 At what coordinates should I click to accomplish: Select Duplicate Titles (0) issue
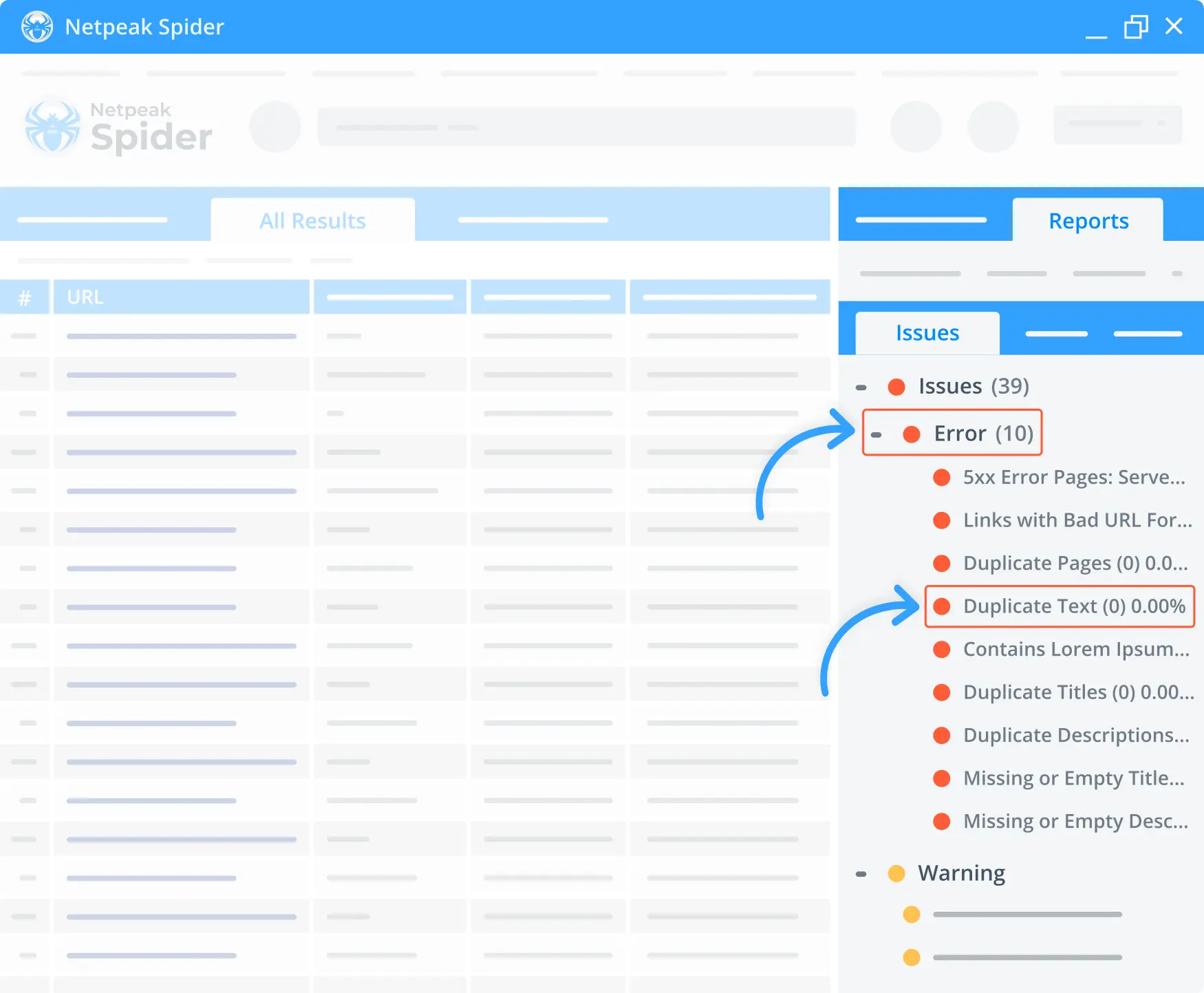1078,692
